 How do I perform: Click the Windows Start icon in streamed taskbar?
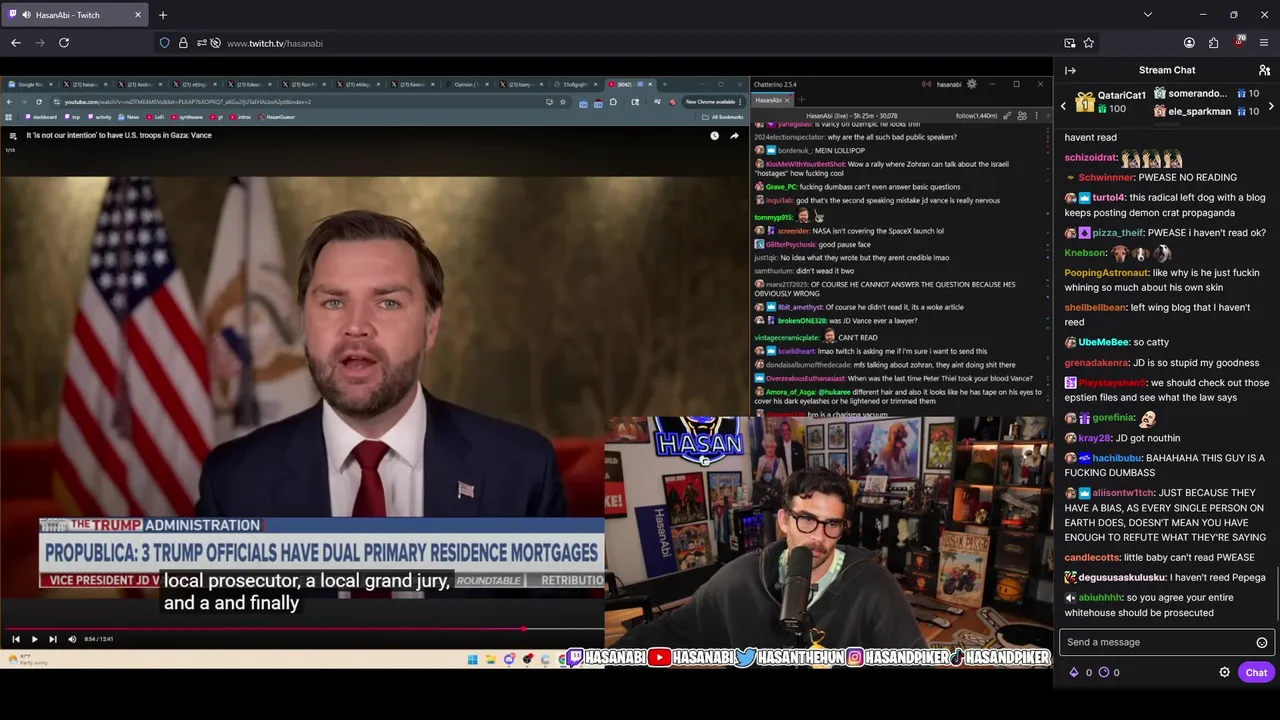tap(472, 659)
